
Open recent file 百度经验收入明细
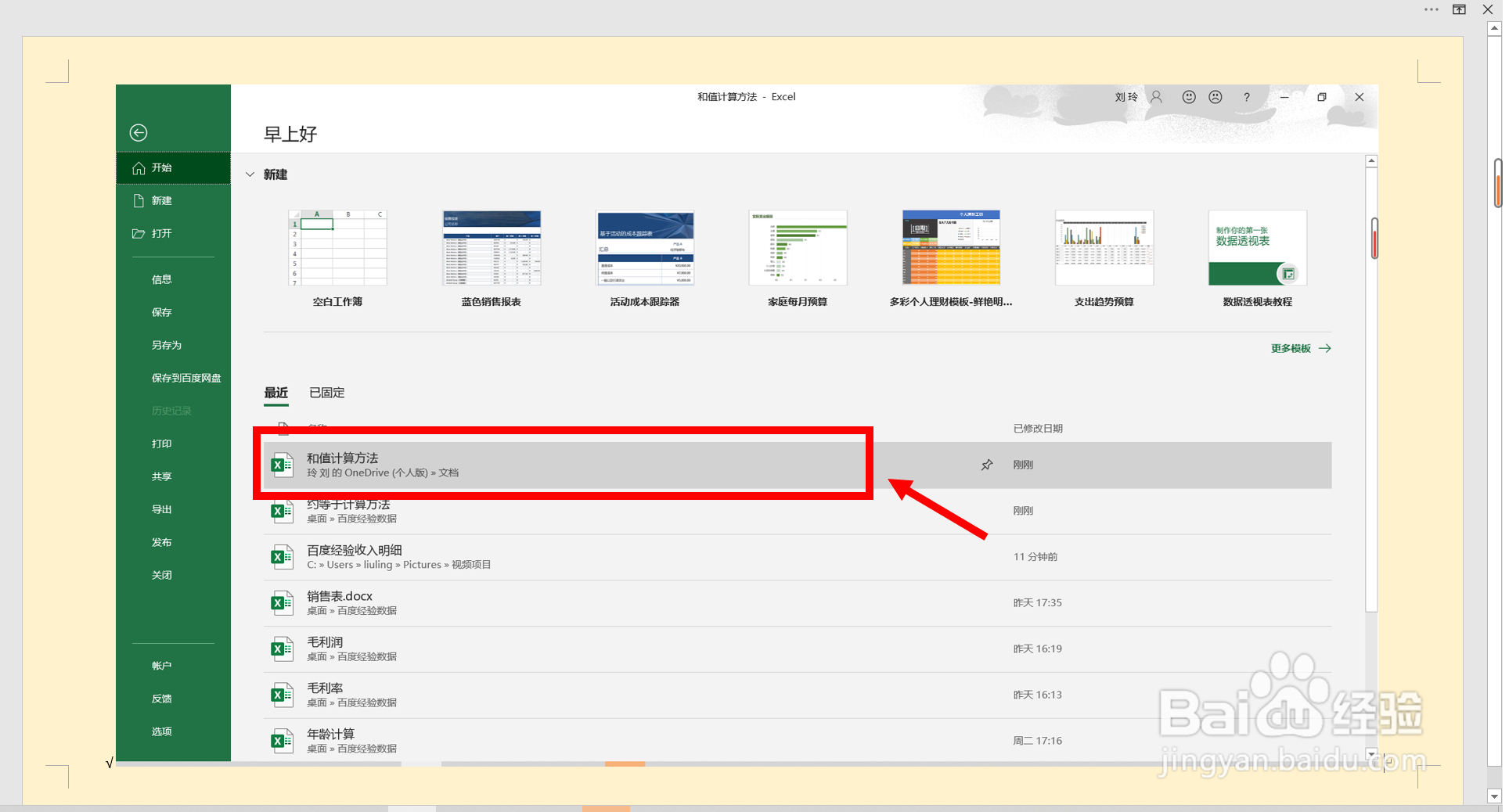click(798, 557)
